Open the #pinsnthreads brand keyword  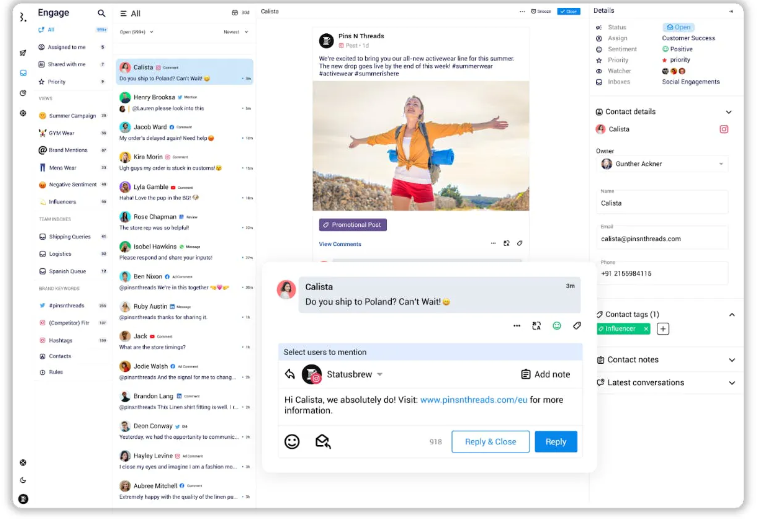73,306
